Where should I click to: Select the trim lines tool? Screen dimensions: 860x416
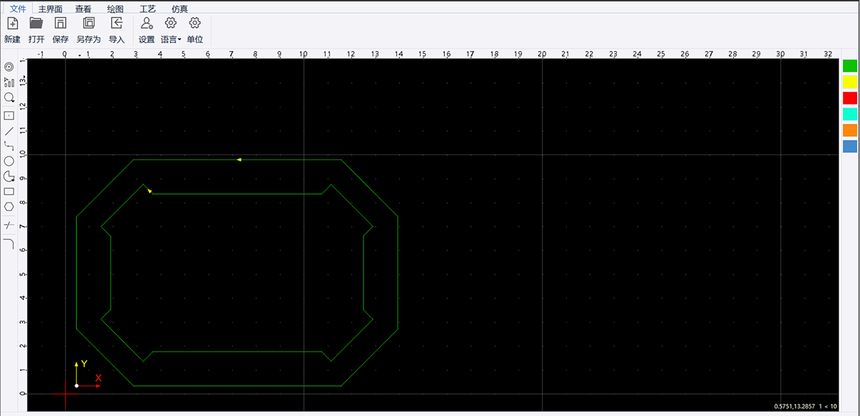pyautogui.click(x=9, y=226)
